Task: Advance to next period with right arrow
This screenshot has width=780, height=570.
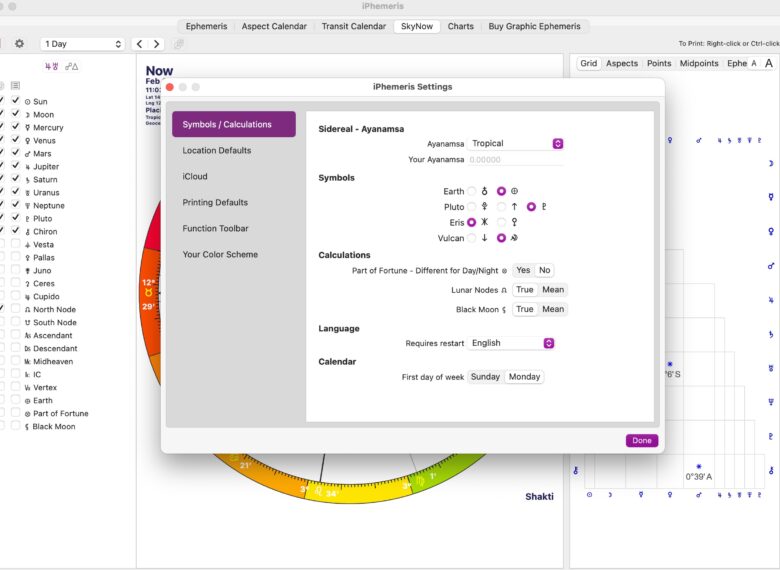Action: click(157, 44)
